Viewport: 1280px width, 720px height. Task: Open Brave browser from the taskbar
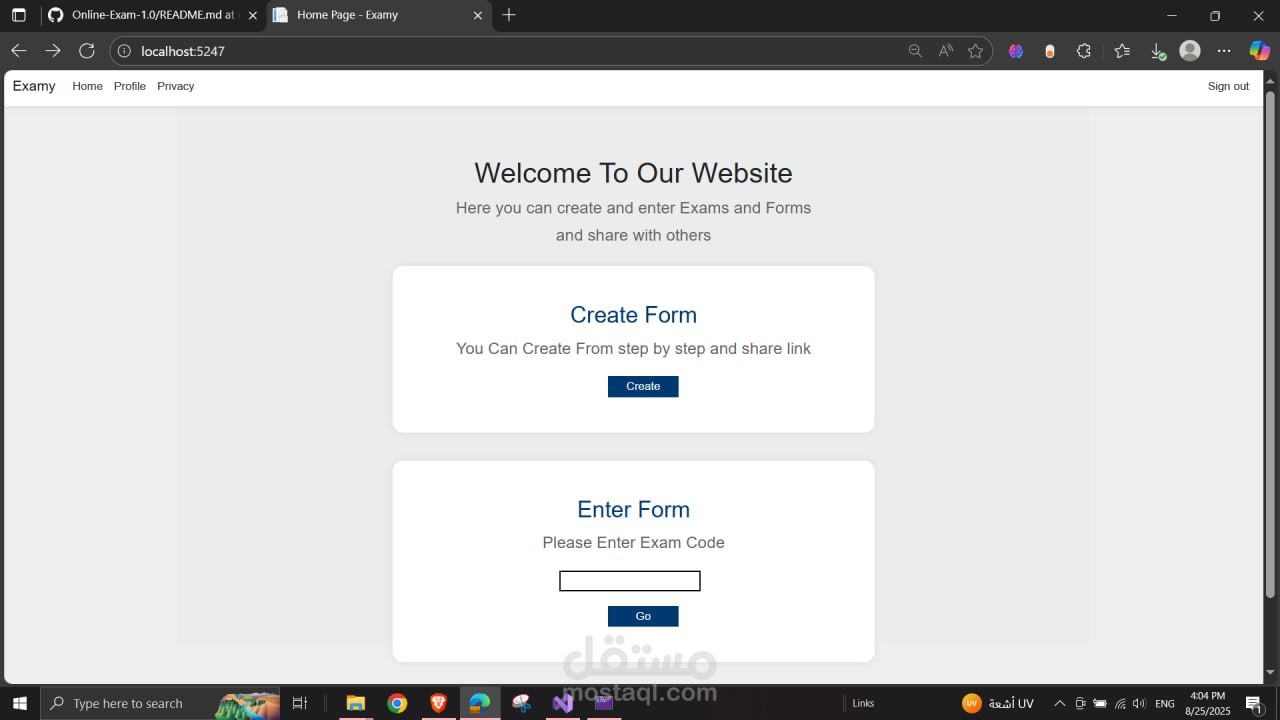pos(439,703)
